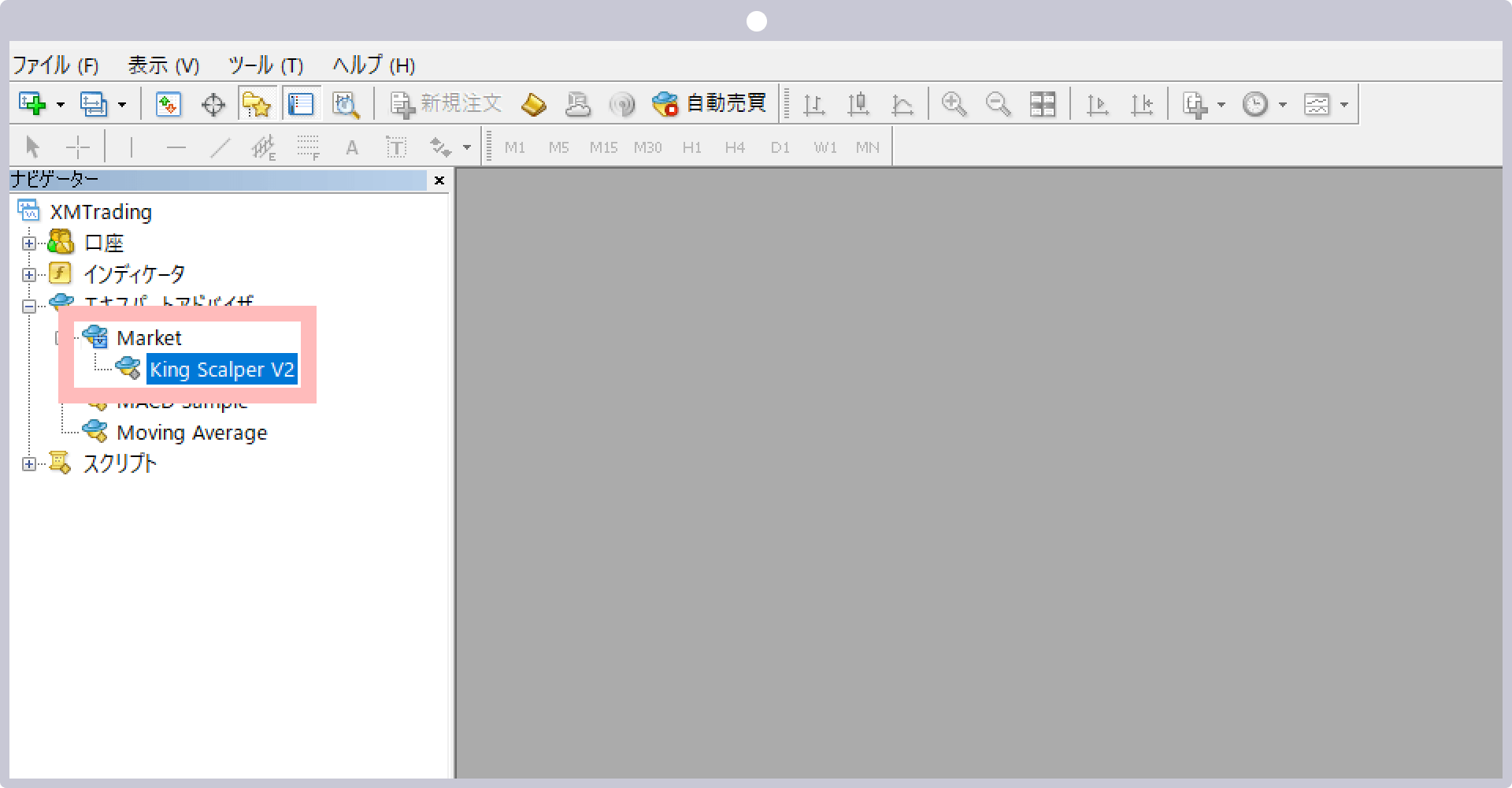Click the signals radio-wave icon

(x=622, y=104)
